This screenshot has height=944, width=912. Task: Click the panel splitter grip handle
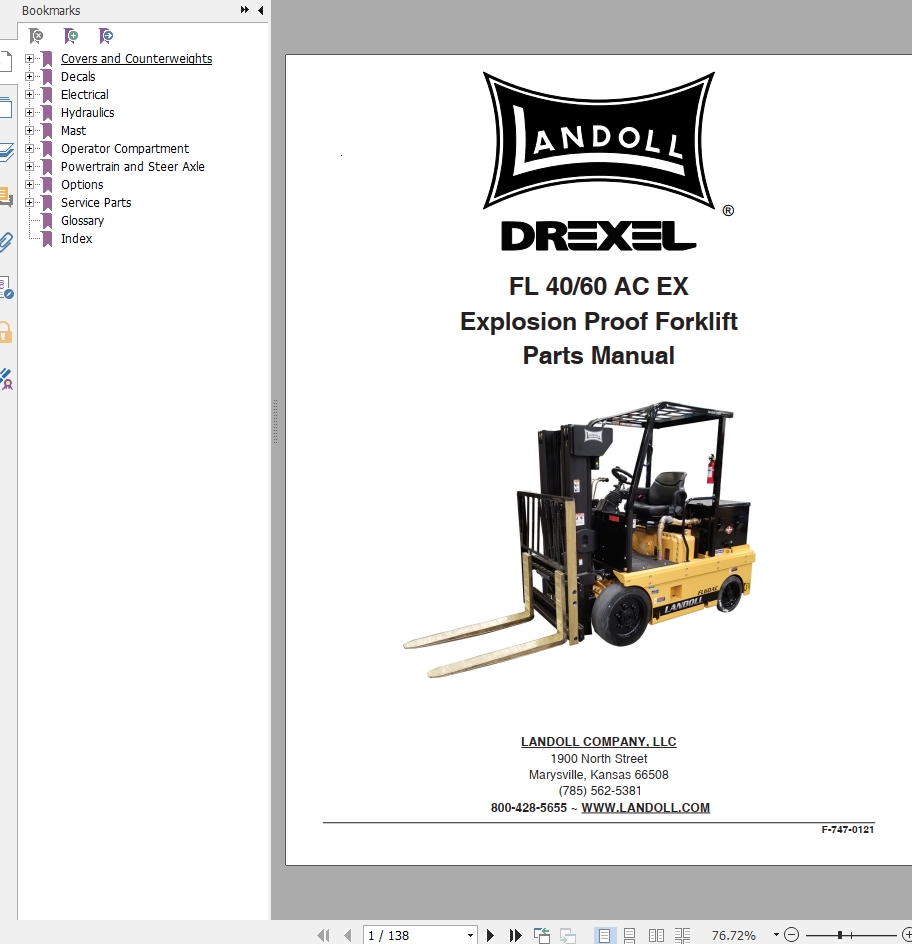click(275, 421)
